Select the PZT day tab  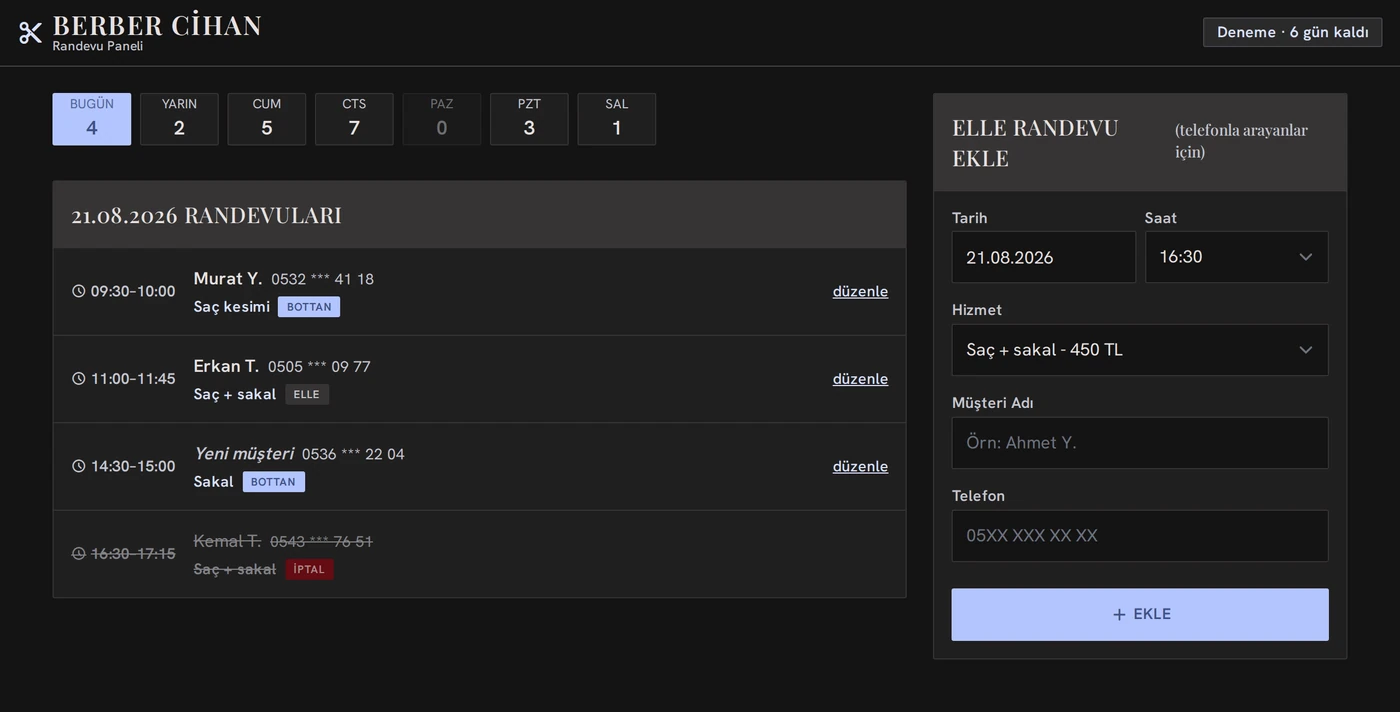click(x=529, y=119)
